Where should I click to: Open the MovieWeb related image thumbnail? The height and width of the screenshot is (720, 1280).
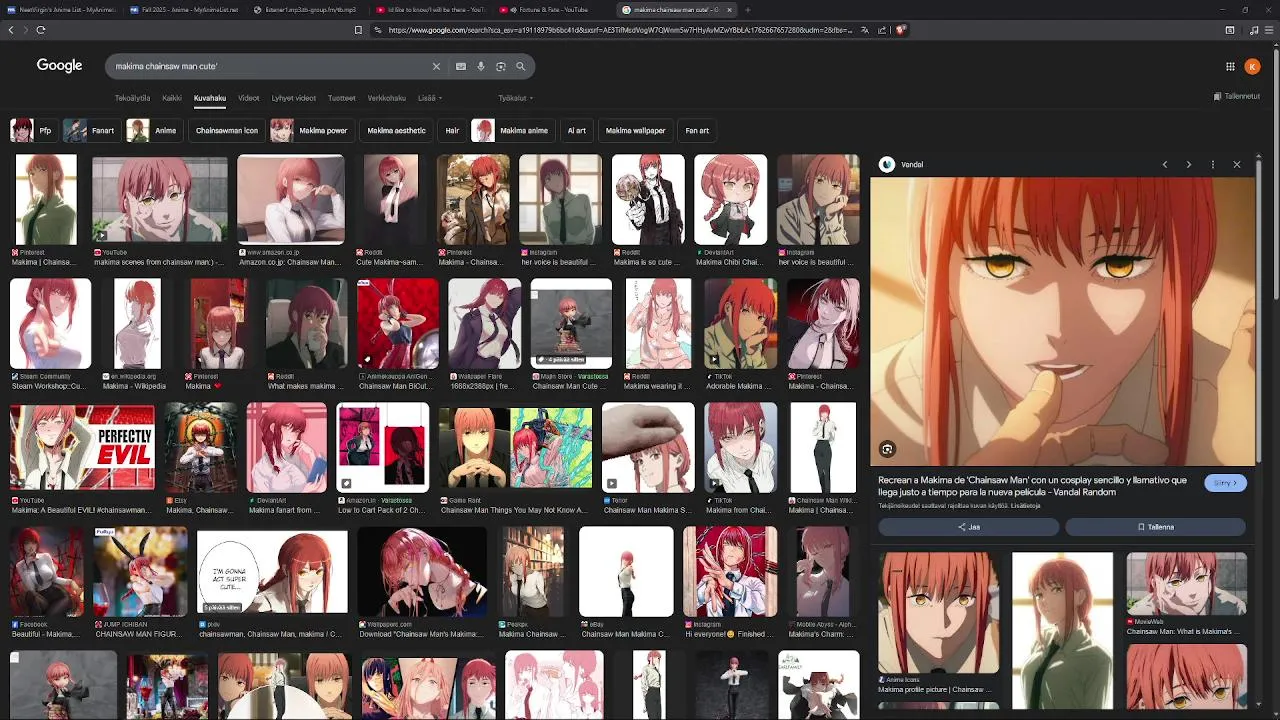[1187, 583]
